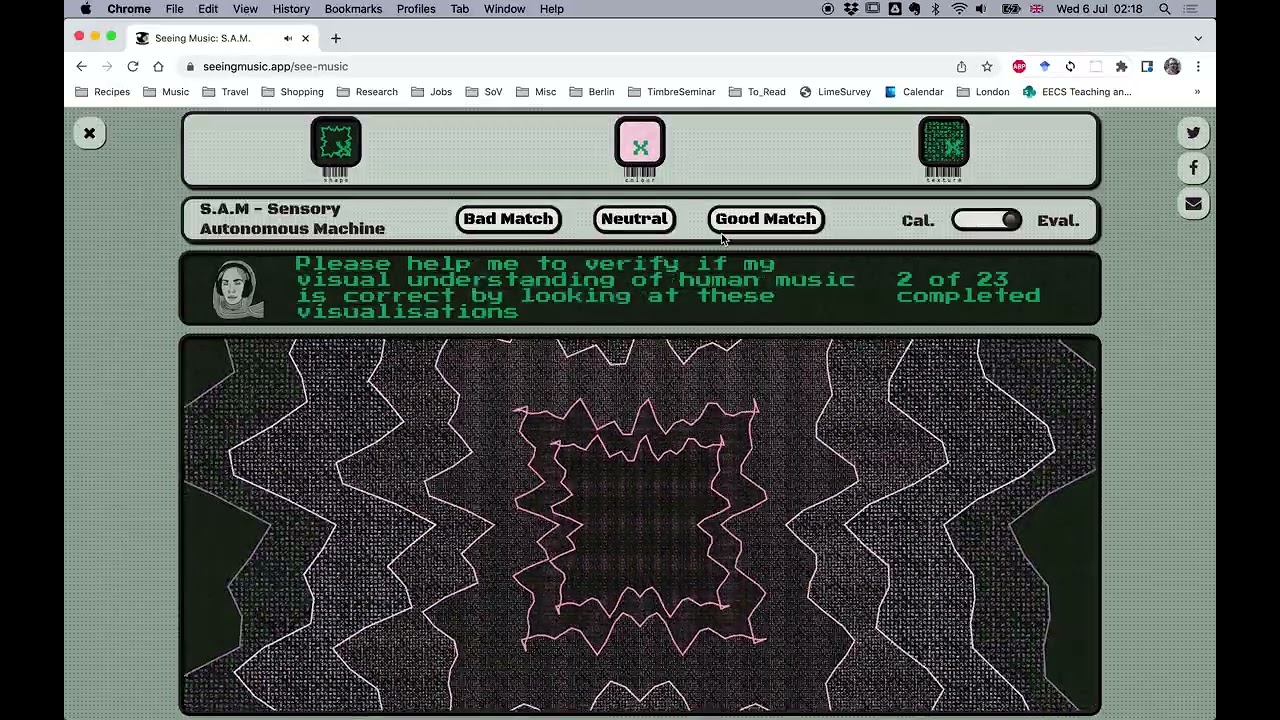Image resolution: width=1280 pixels, height=720 pixels.
Task: Open Dropbox in the menu bar
Action: point(850,9)
